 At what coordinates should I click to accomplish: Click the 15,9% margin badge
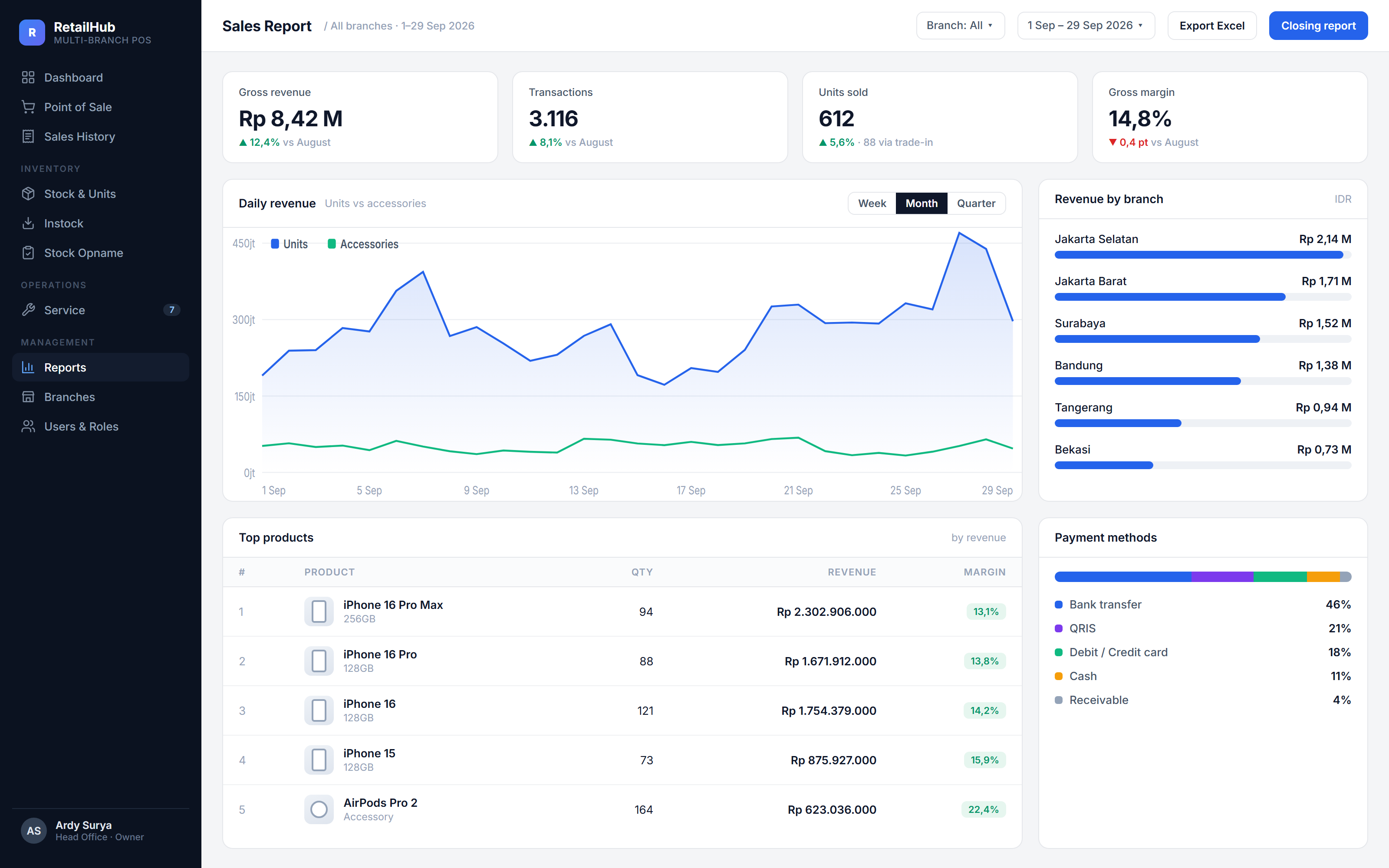click(984, 760)
